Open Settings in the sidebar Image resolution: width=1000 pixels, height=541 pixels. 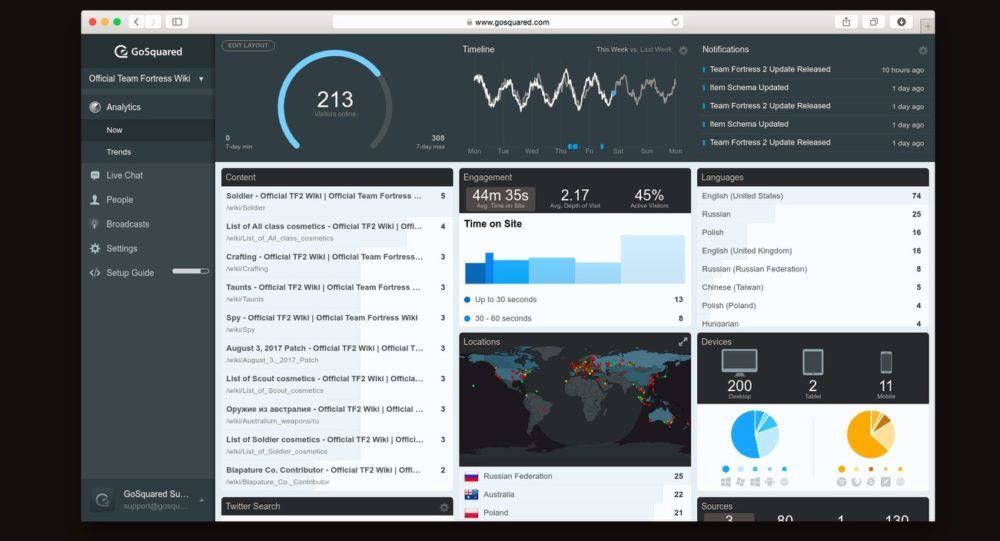click(121, 249)
